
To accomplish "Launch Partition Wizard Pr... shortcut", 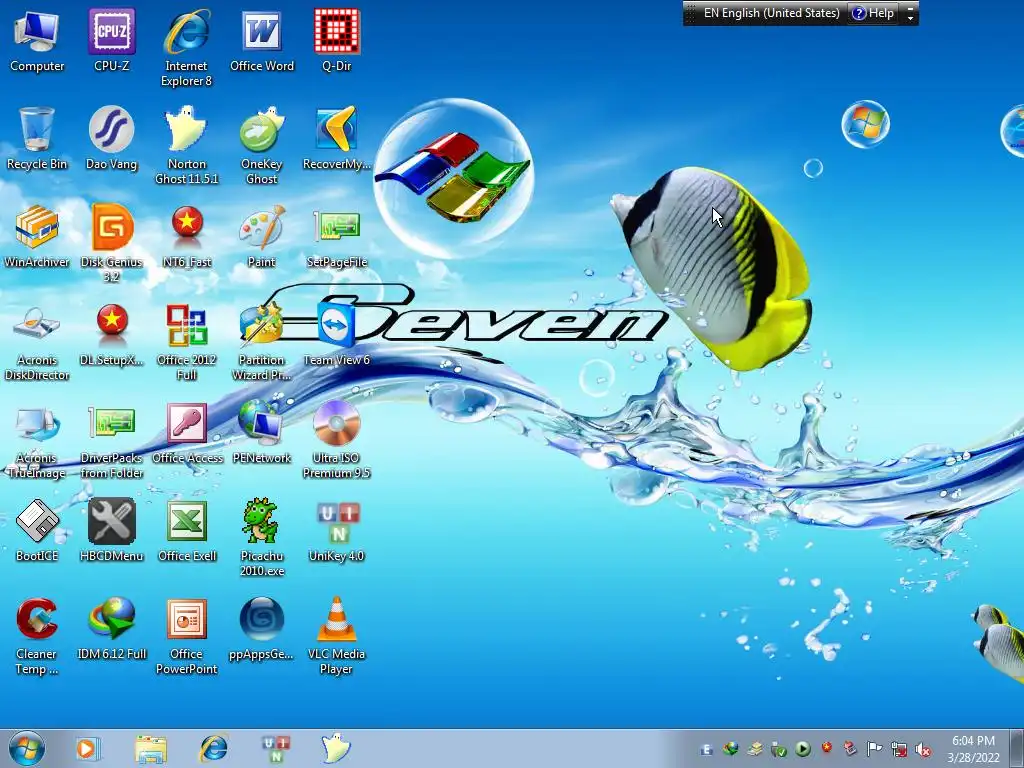I will click(262, 342).
